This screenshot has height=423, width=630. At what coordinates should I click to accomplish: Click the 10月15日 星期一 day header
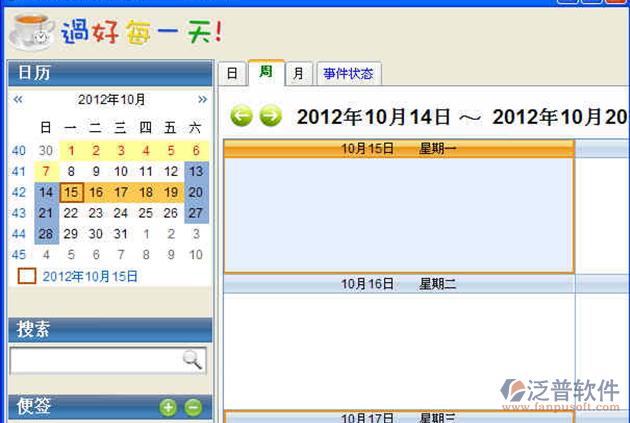tap(398, 148)
